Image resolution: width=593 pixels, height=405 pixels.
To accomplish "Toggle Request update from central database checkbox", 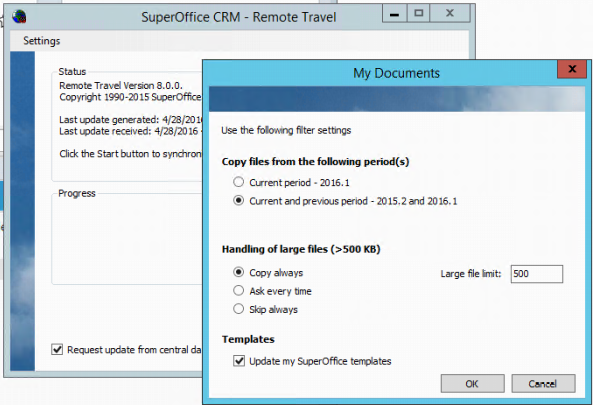I will pyautogui.click(x=57, y=349).
